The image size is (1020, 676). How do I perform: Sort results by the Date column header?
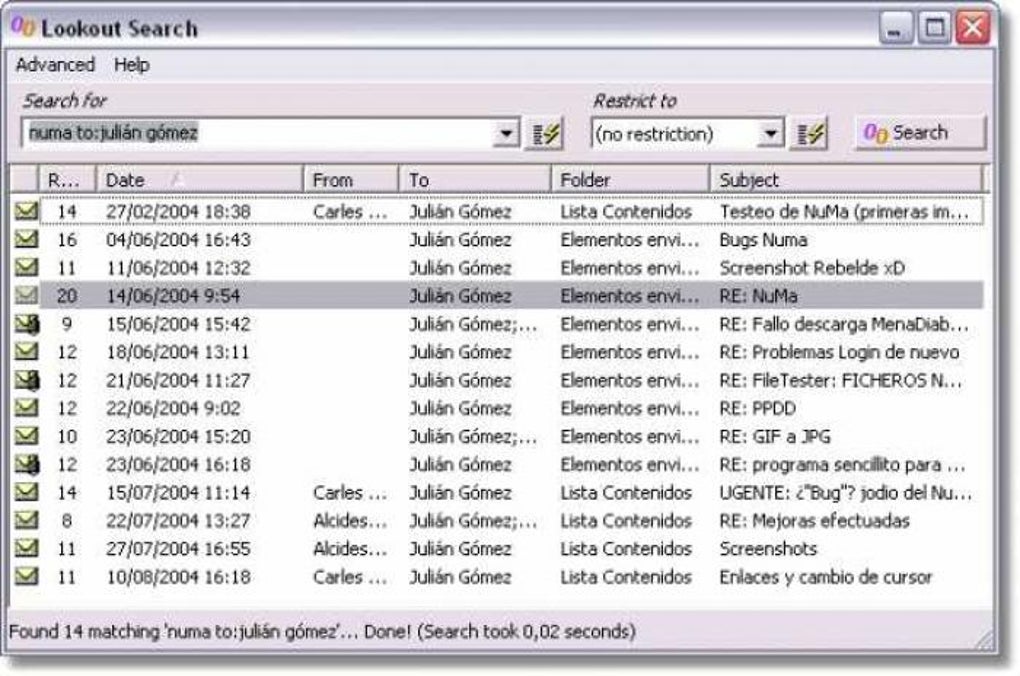pyautogui.click(x=200, y=180)
